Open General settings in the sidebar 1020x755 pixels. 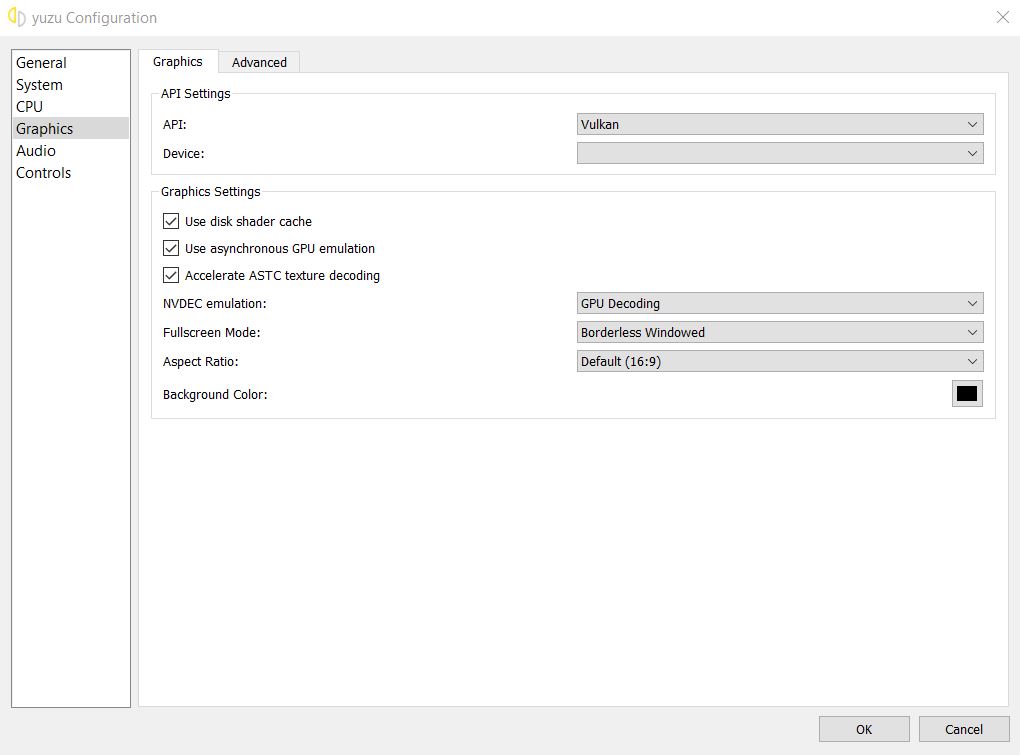[42, 63]
